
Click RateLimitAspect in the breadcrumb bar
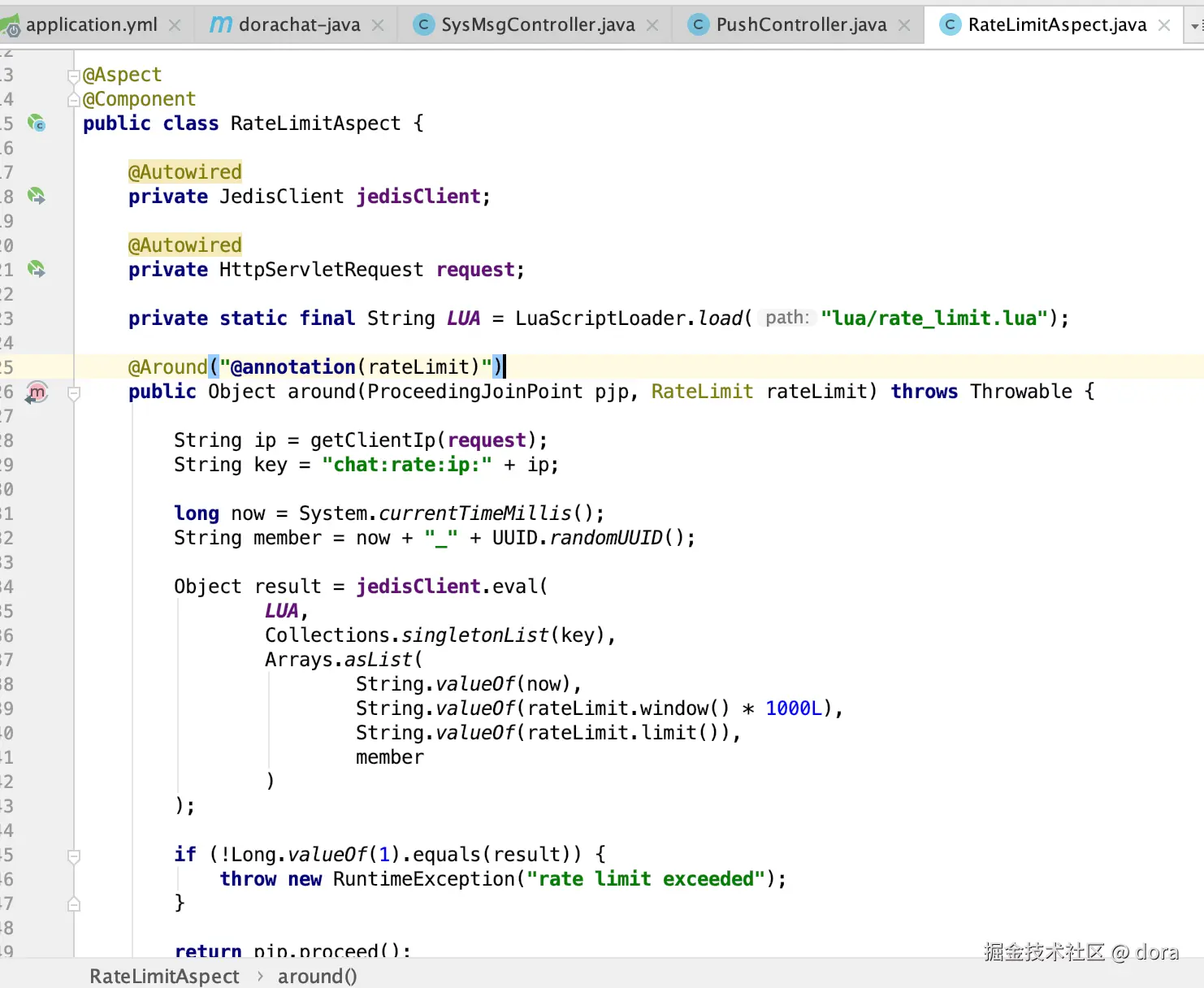tap(164, 976)
